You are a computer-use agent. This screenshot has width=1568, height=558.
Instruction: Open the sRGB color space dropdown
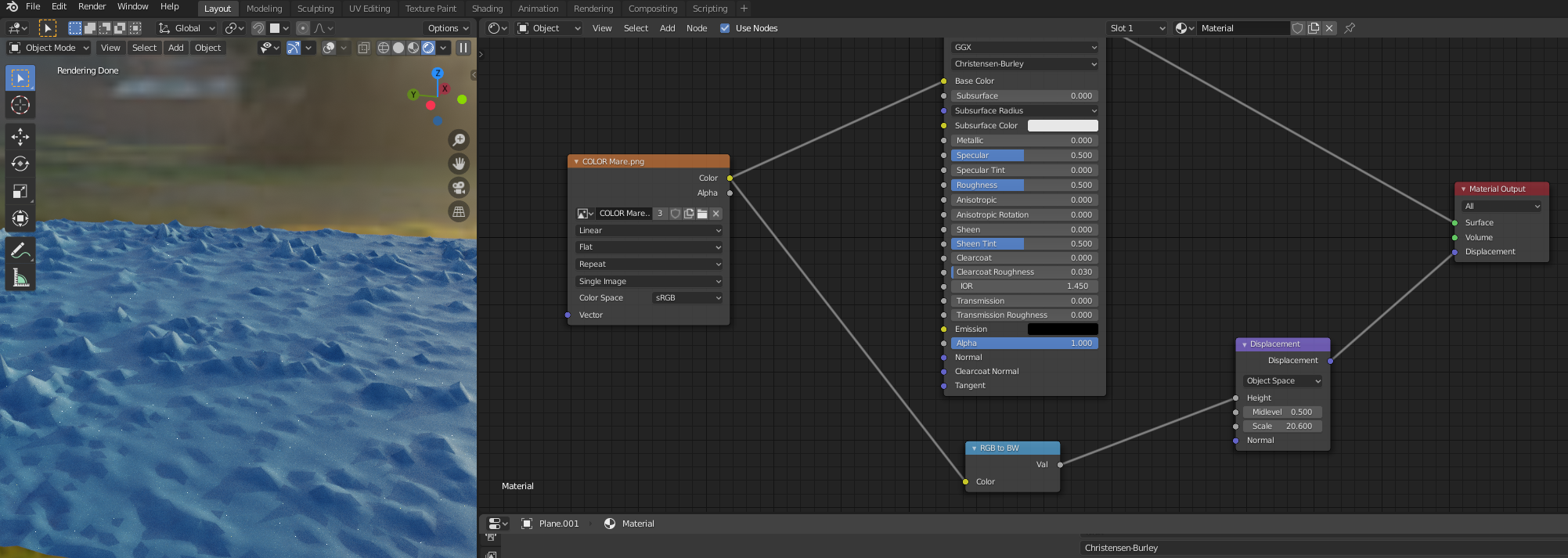[x=687, y=298]
